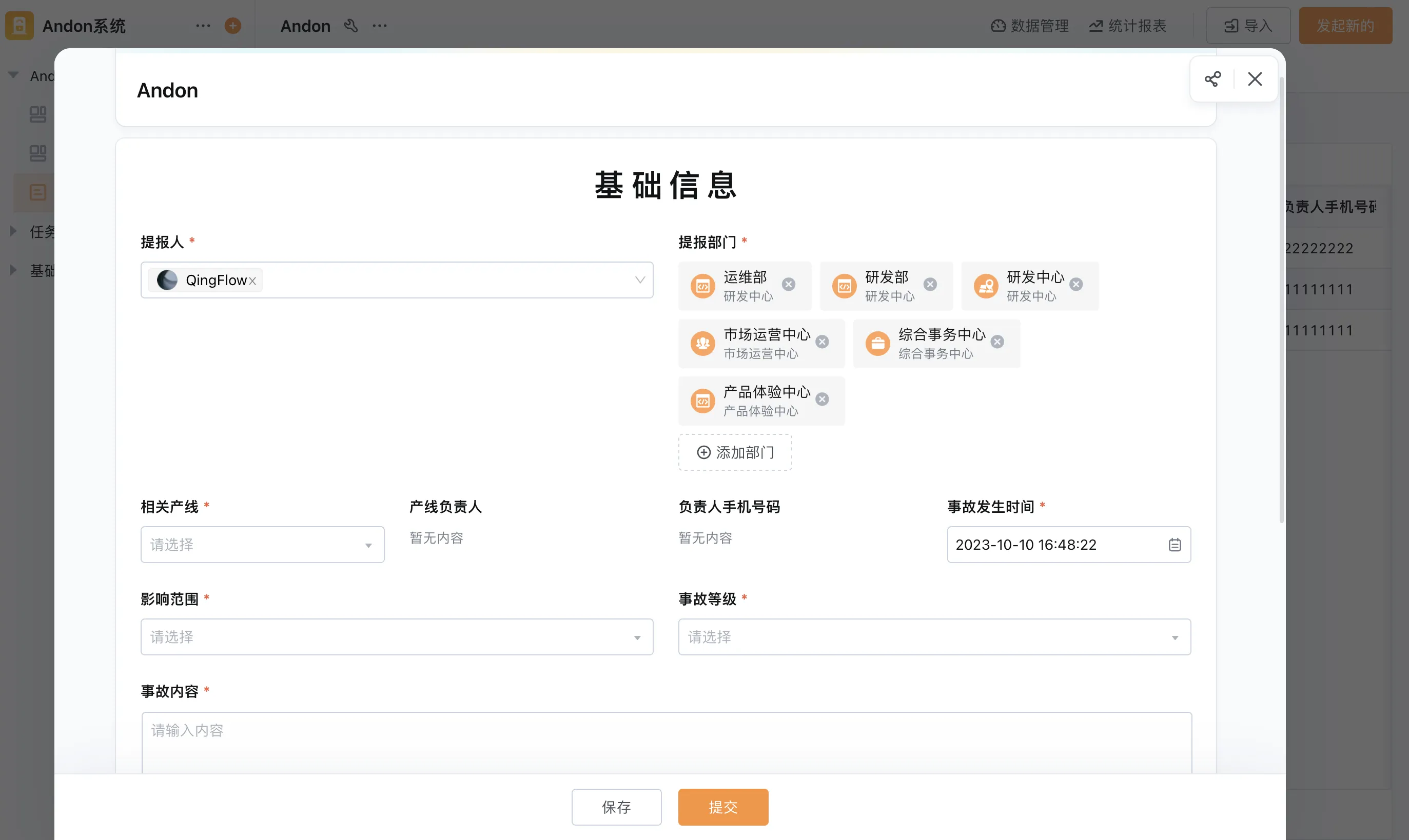Remove the 研发部 department tag
The width and height of the screenshot is (1409, 840).
point(930,284)
